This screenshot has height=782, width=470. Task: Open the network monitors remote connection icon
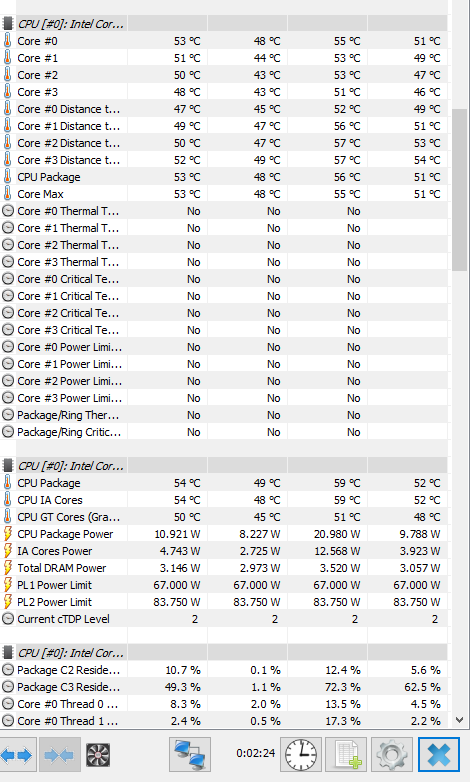[x=190, y=755]
